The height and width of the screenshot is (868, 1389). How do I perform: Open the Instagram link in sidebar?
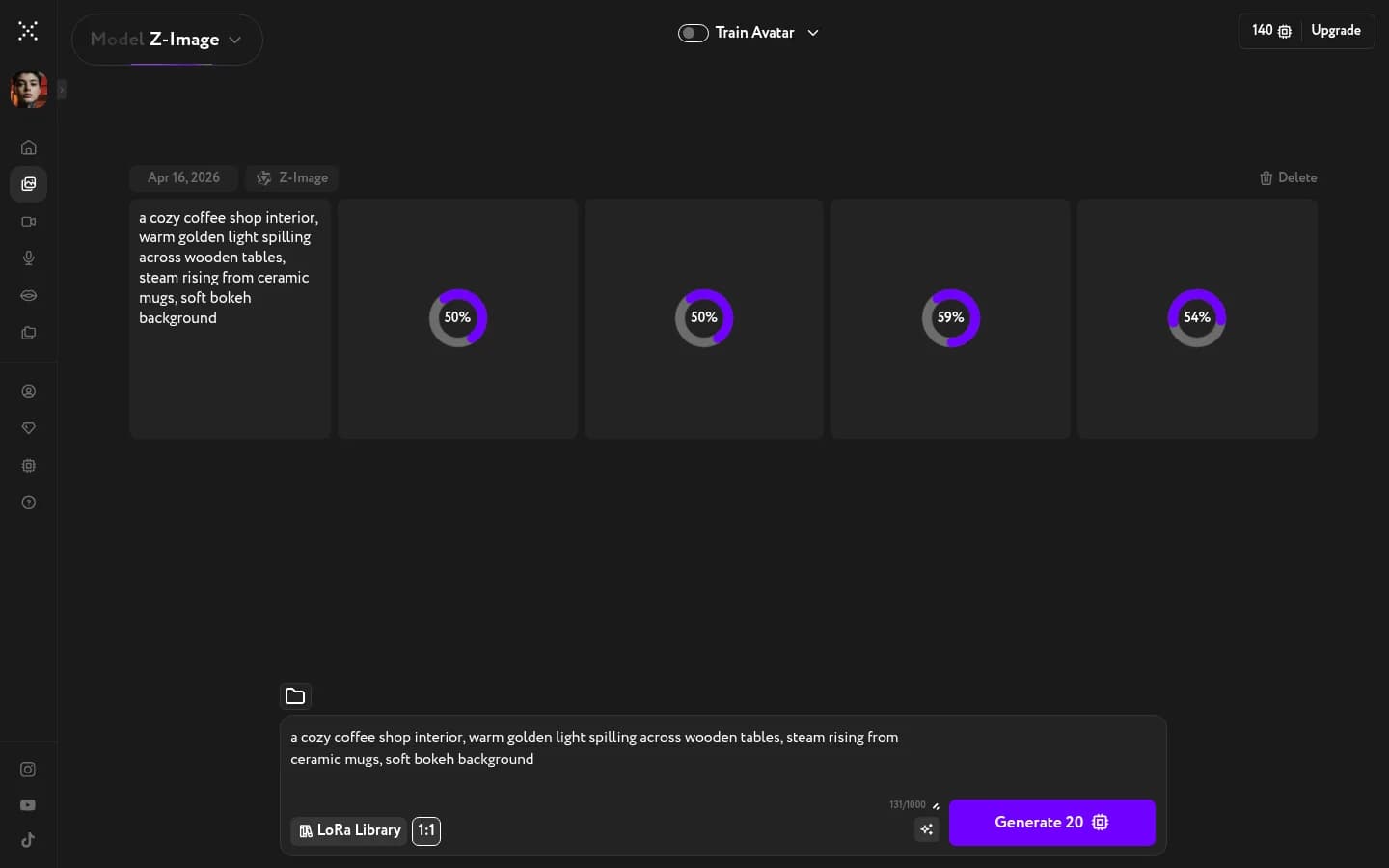click(28, 770)
